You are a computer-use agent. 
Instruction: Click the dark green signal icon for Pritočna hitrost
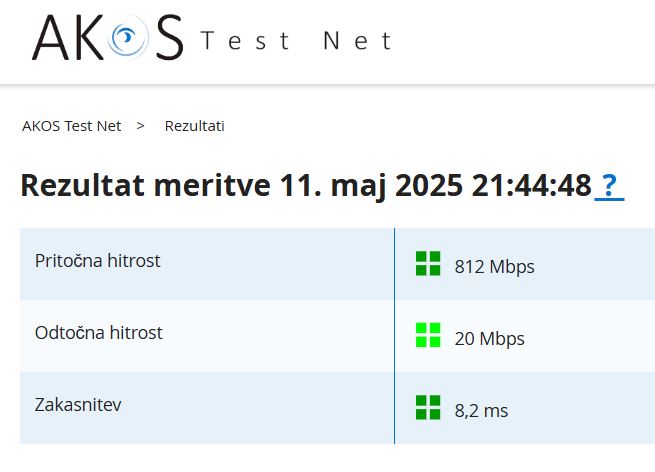428,263
